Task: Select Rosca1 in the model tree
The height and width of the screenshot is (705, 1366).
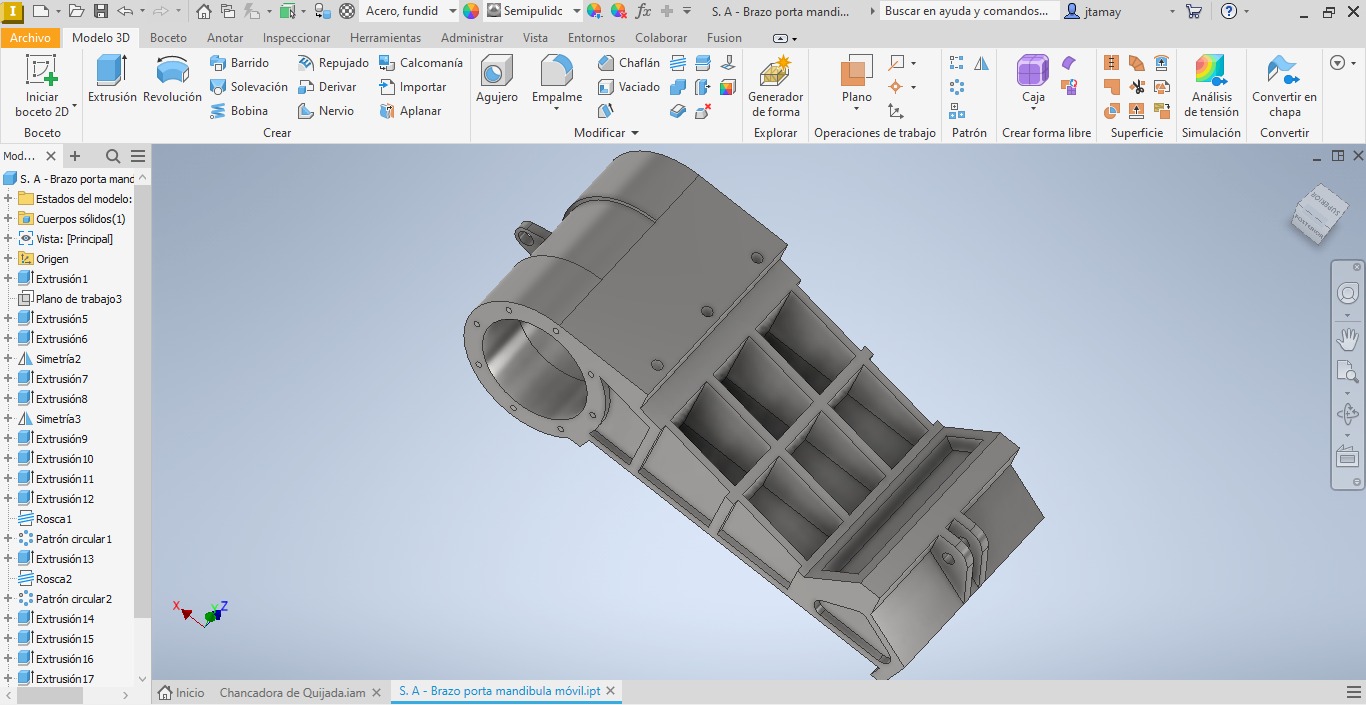Action: pyautogui.click(x=45, y=519)
